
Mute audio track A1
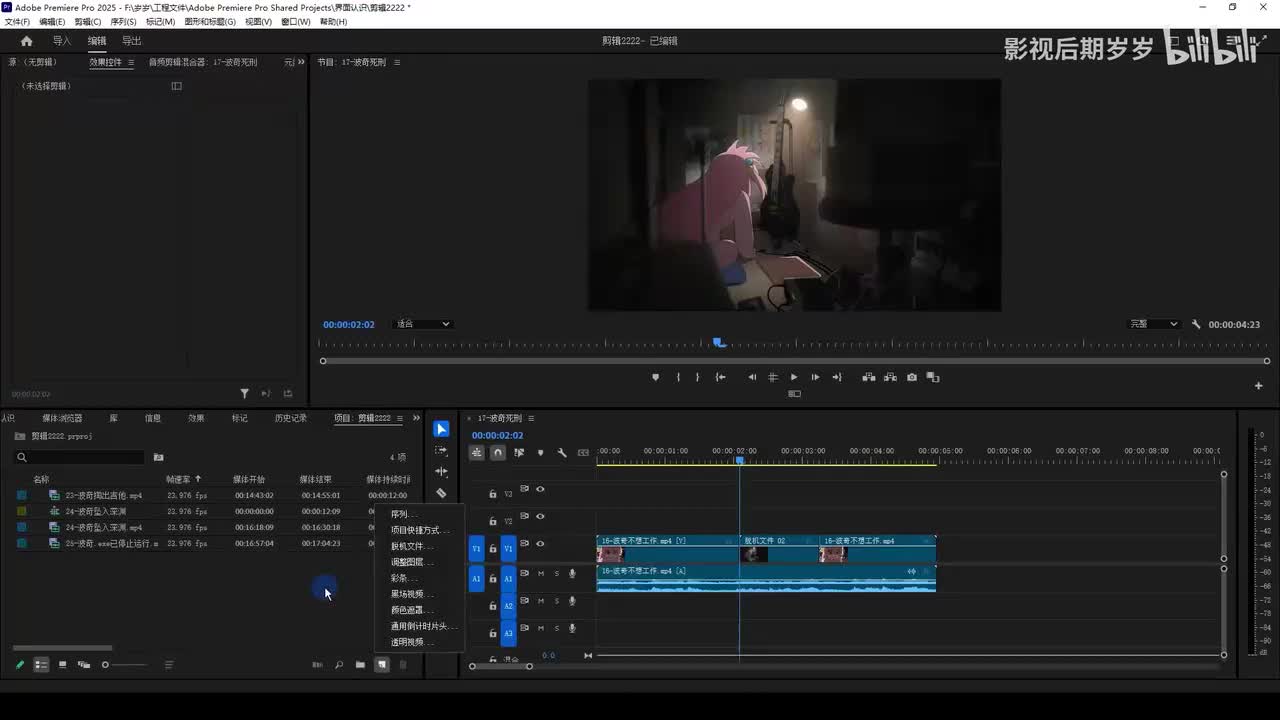(x=541, y=574)
